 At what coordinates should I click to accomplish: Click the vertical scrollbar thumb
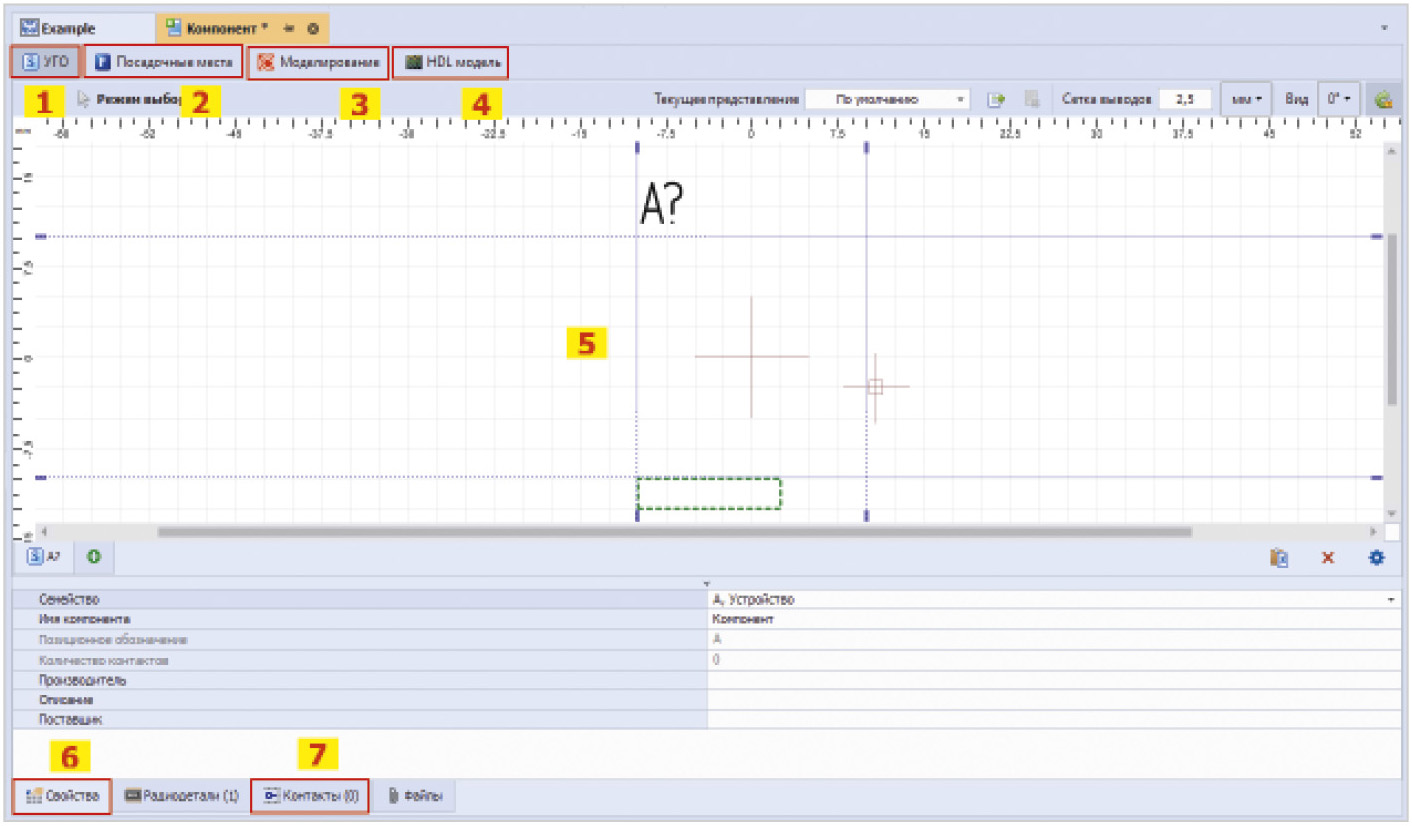point(1391,318)
